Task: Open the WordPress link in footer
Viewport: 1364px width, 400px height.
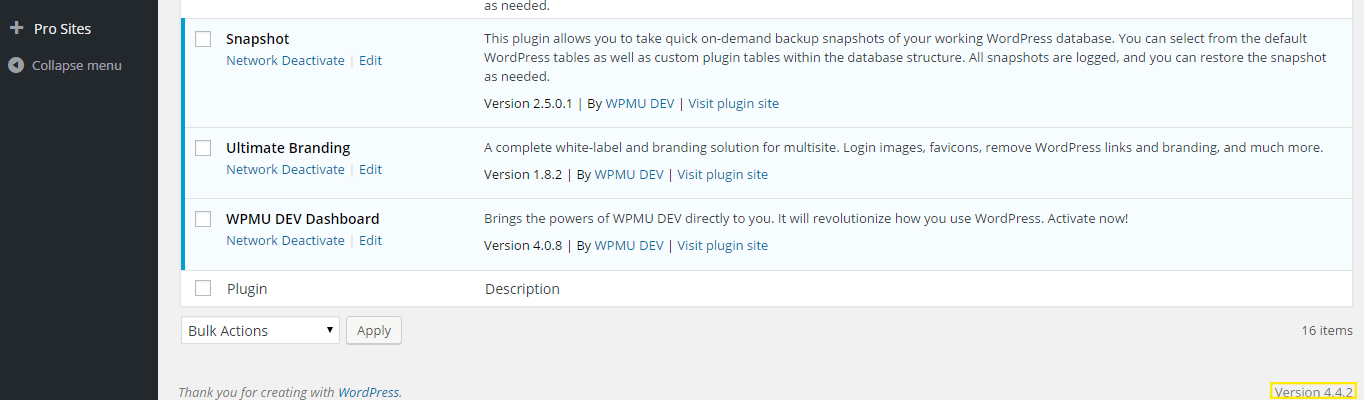Action: 368,392
